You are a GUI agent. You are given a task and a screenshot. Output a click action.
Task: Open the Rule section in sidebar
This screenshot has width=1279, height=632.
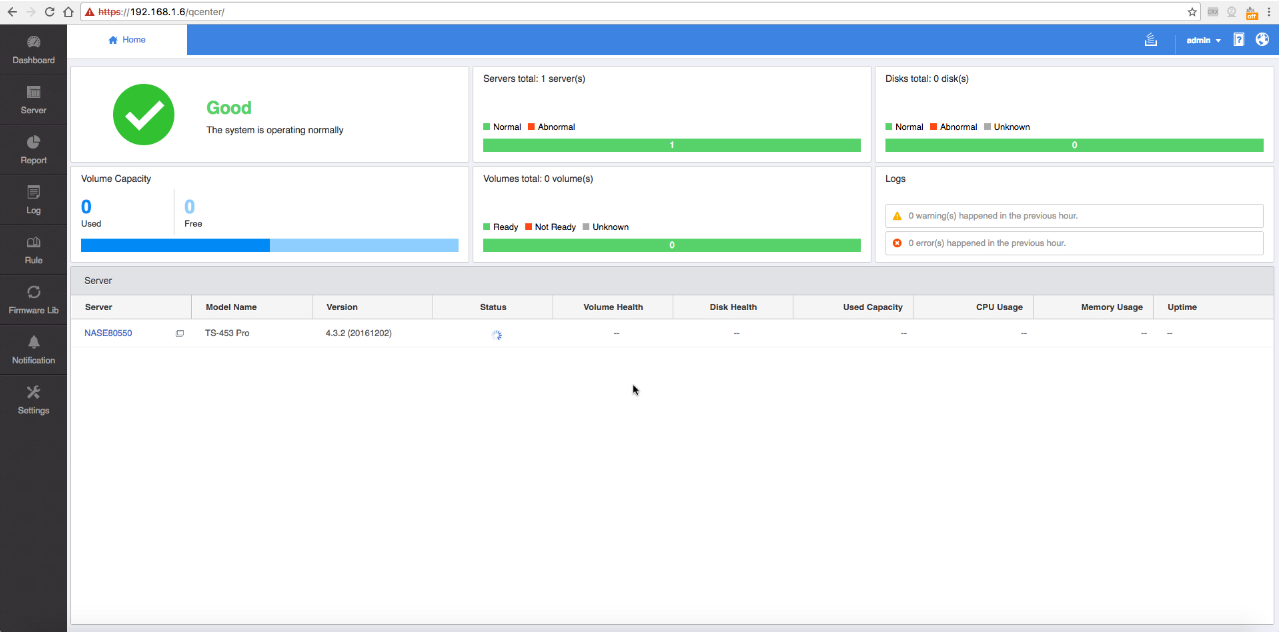(x=33, y=250)
